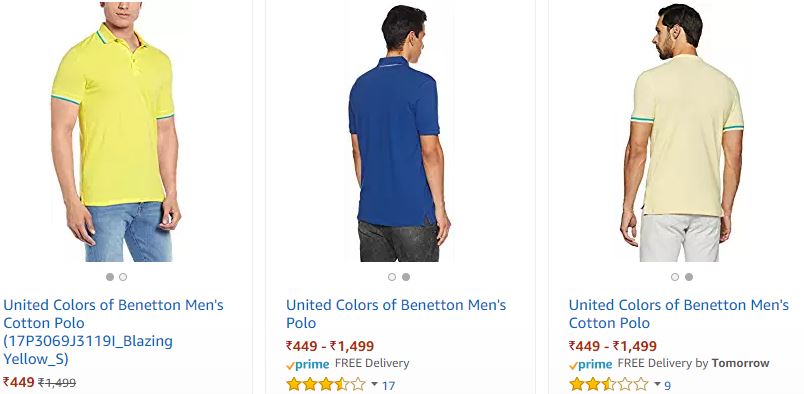Viewport: 804px width, 394px height.
Task: Open the Blazing Yellow Cotton Polo title link
Action: point(113,332)
